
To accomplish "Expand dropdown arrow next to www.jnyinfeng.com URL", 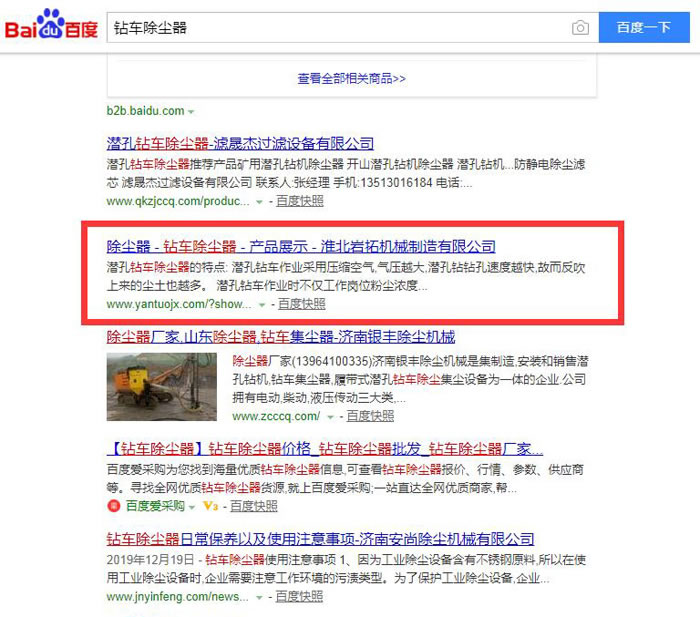I will pyautogui.click(x=259, y=597).
